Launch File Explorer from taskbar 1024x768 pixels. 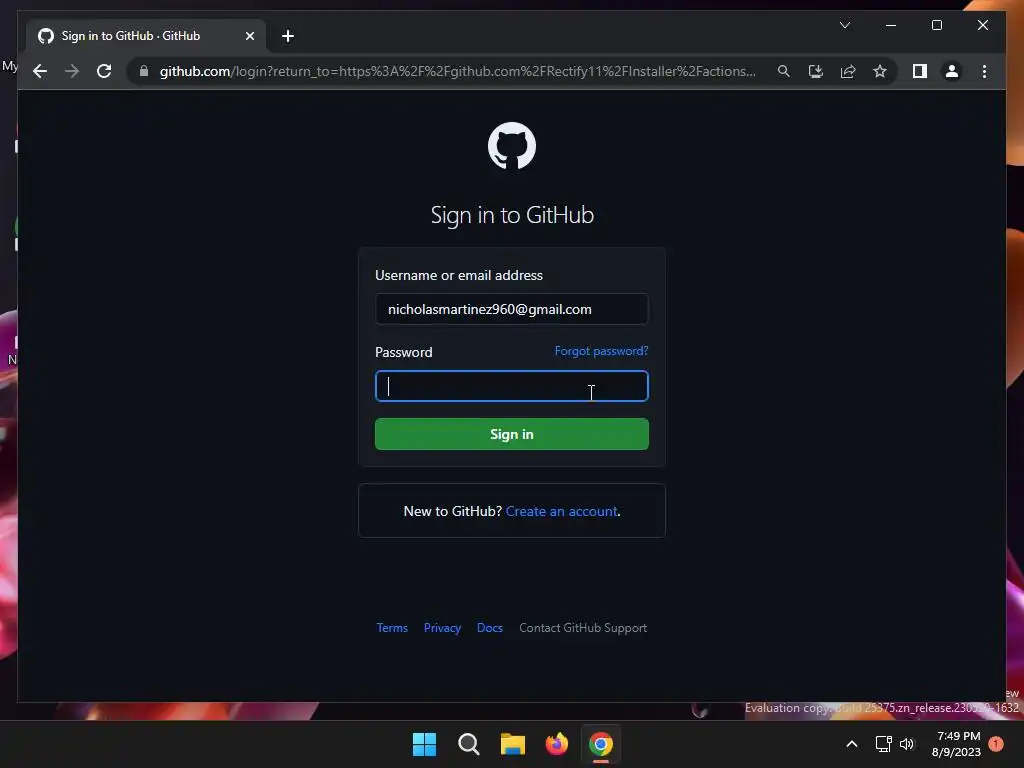(513, 744)
